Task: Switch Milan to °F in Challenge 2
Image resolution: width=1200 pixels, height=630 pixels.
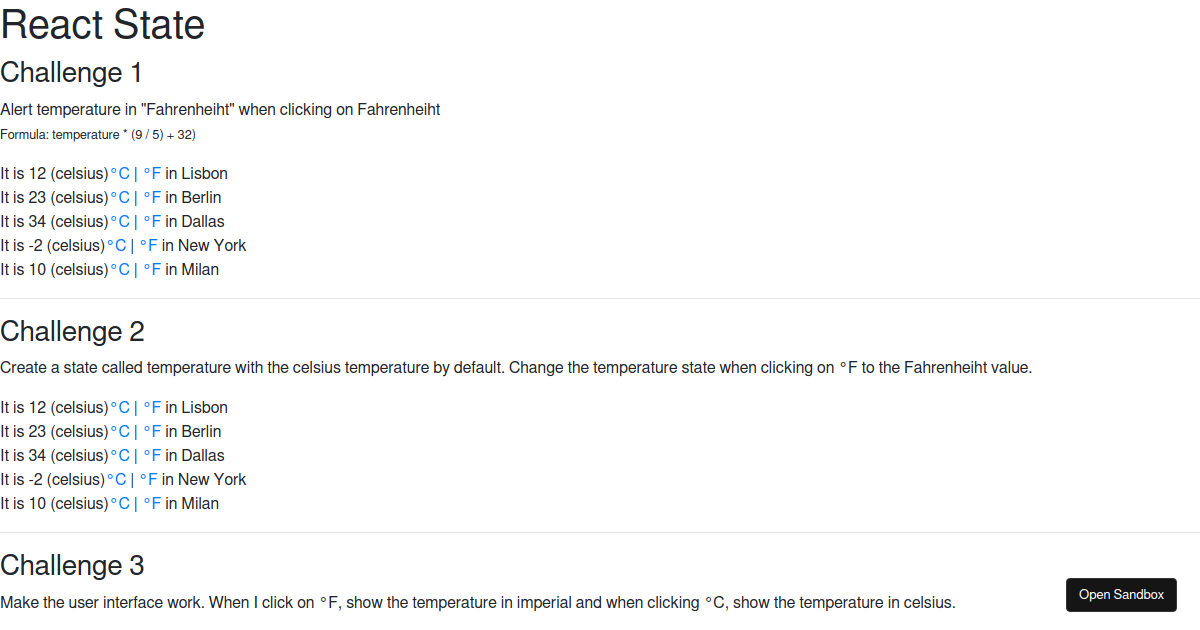Action: pos(152,503)
